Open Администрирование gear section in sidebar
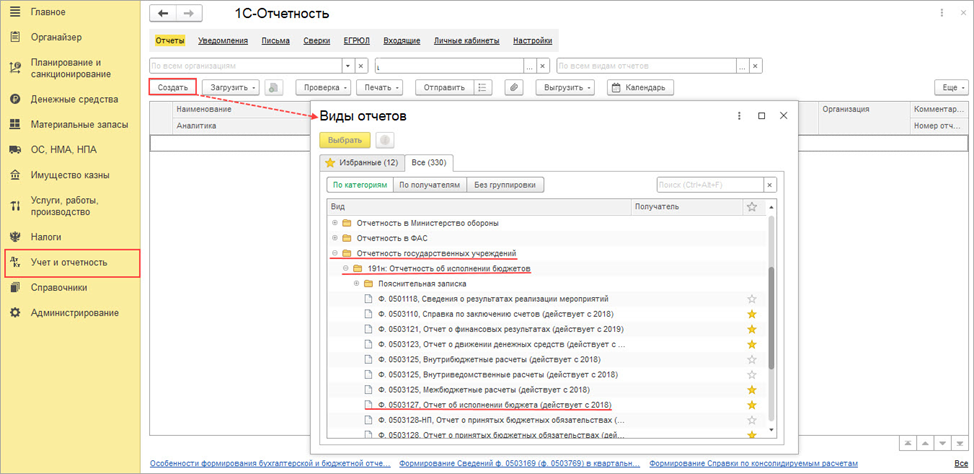The width and height of the screenshot is (974, 474). [75, 312]
